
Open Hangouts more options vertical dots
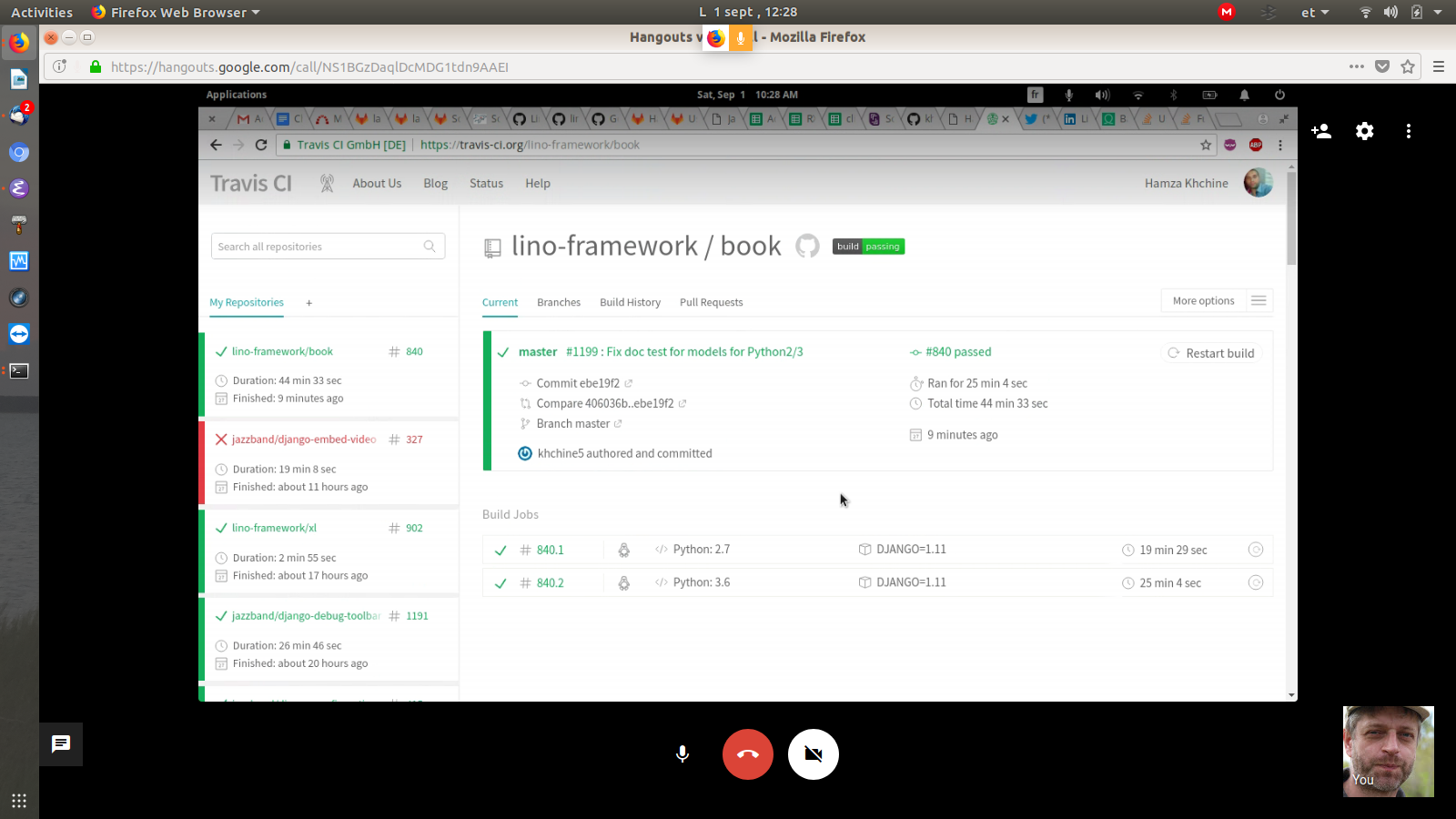1409,131
